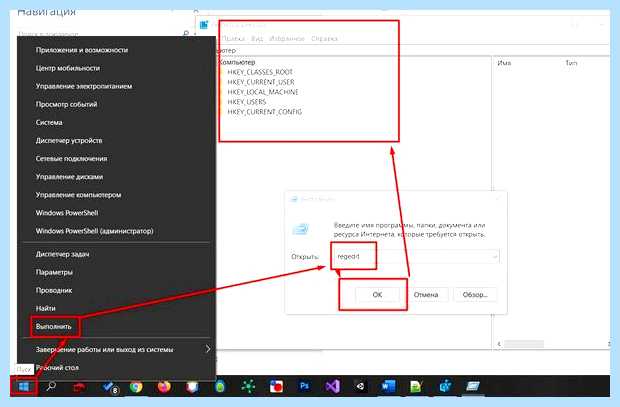
Task: Open 'Параметры' from the menu
Action: pyautogui.click(x=54, y=272)
